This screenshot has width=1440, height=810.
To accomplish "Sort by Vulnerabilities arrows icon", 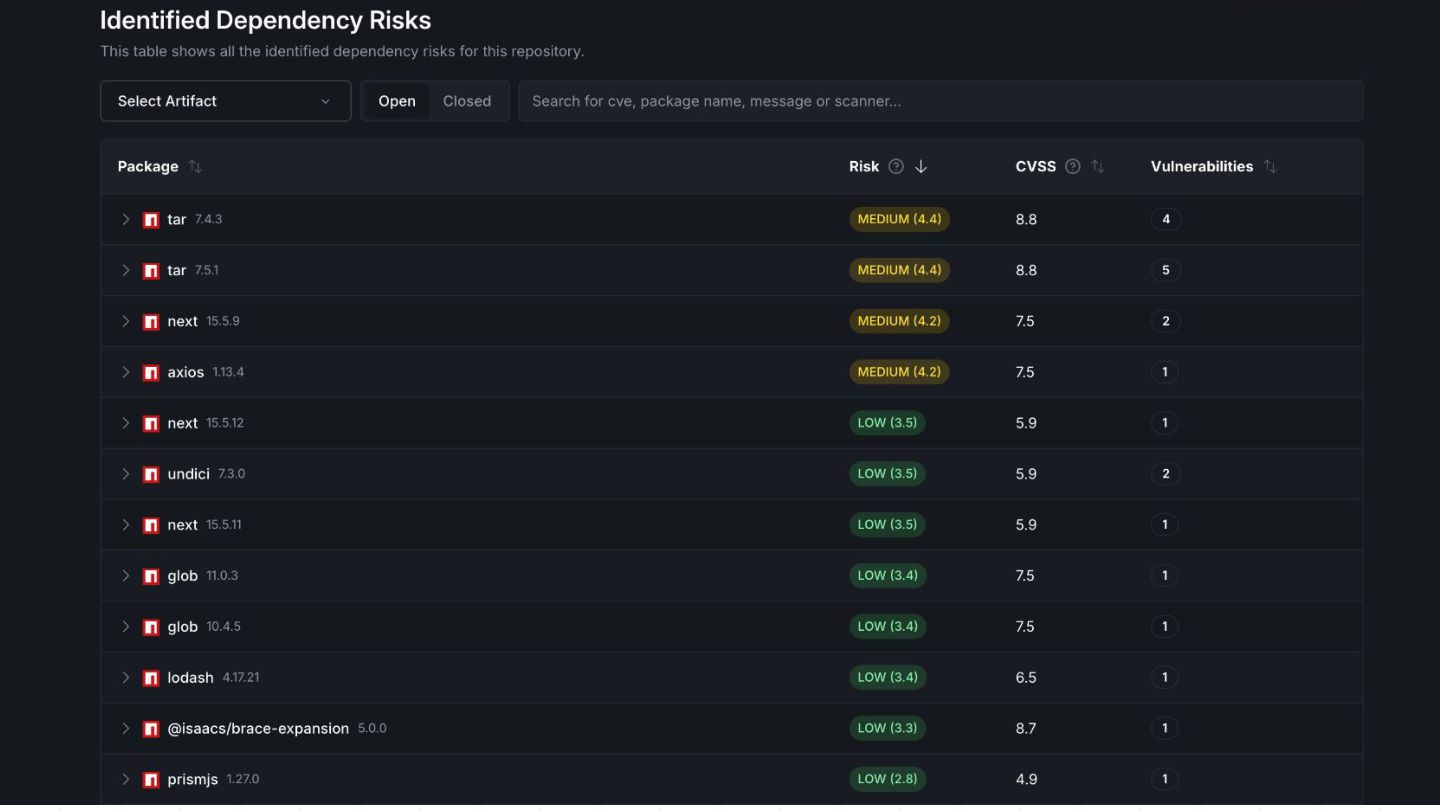I will pos(1270,167).
